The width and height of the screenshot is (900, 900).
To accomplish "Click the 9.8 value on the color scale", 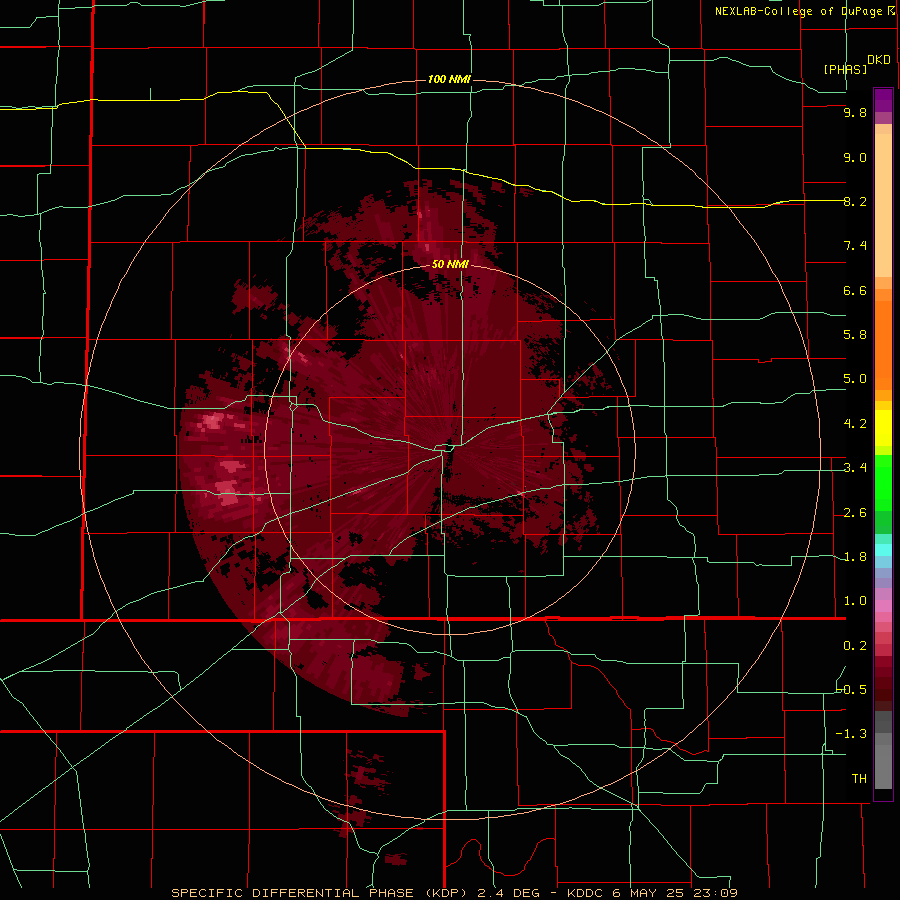I will coord(855,113).
